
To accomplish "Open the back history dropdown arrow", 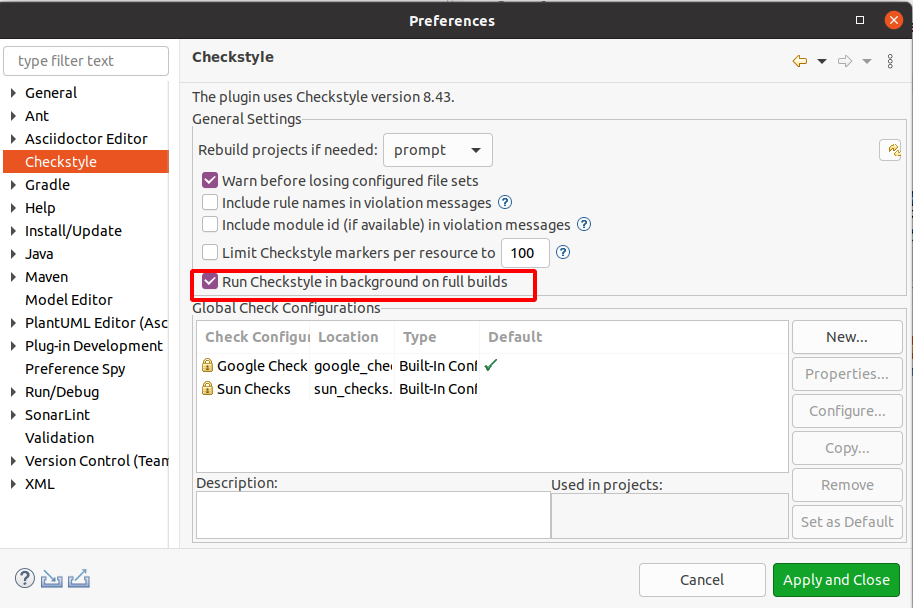I will 822,61.
